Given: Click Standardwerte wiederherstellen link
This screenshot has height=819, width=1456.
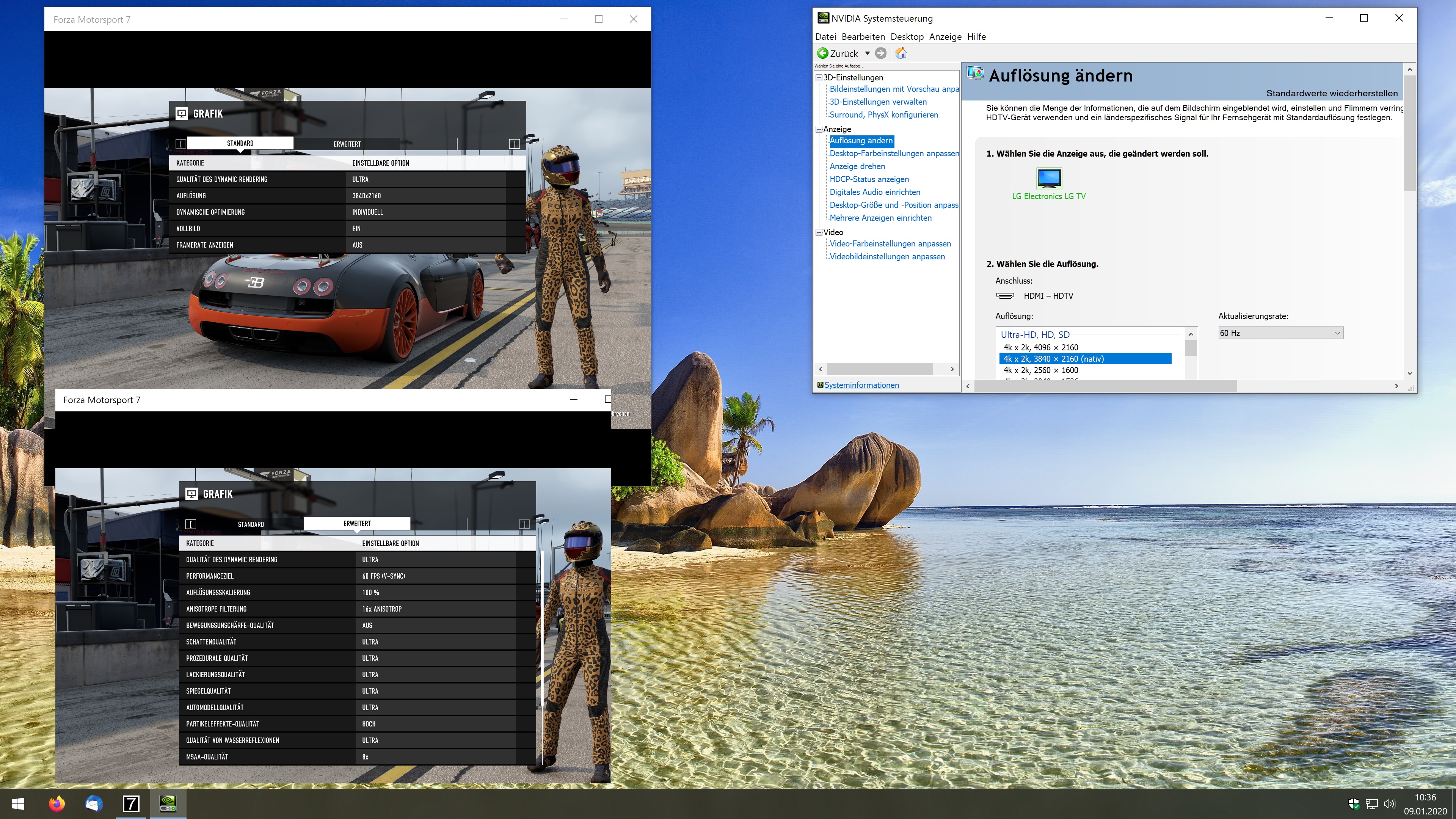Looking at the screenshot, I should pos(1332,93).
